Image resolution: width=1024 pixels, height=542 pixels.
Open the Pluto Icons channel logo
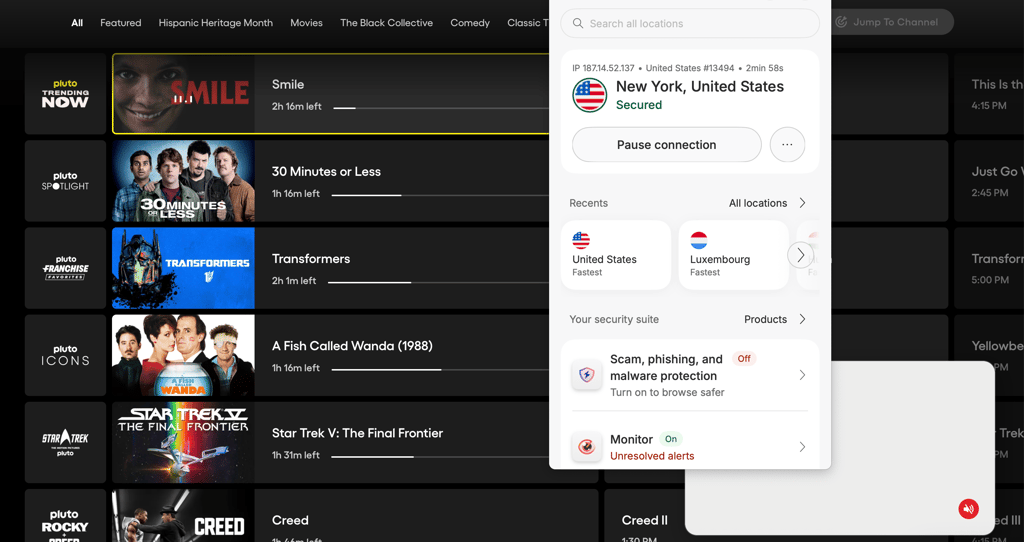pos(65,355)
